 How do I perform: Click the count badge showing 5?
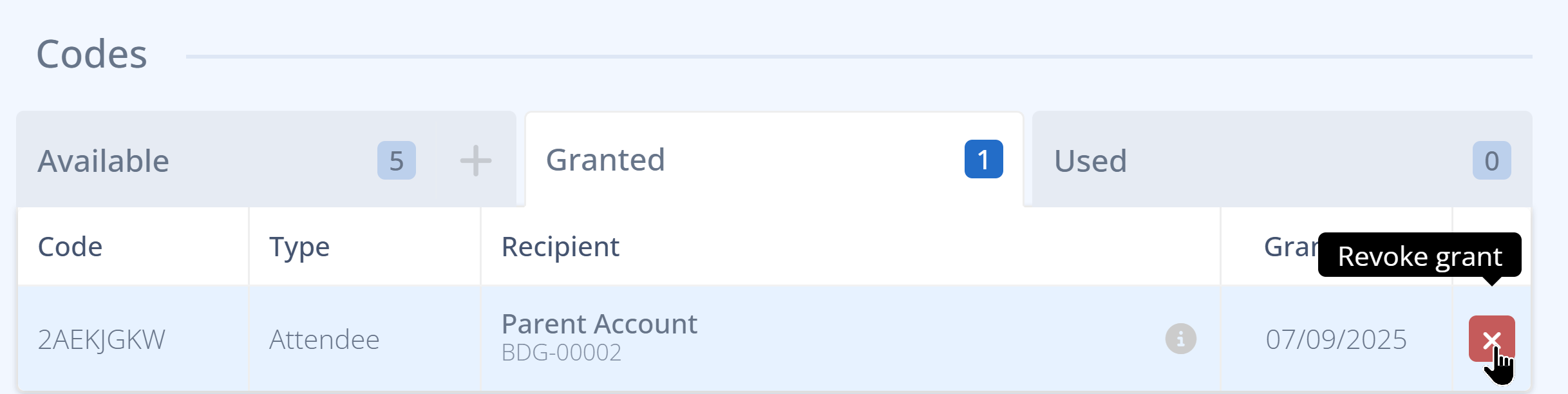(x=395, y=161)
